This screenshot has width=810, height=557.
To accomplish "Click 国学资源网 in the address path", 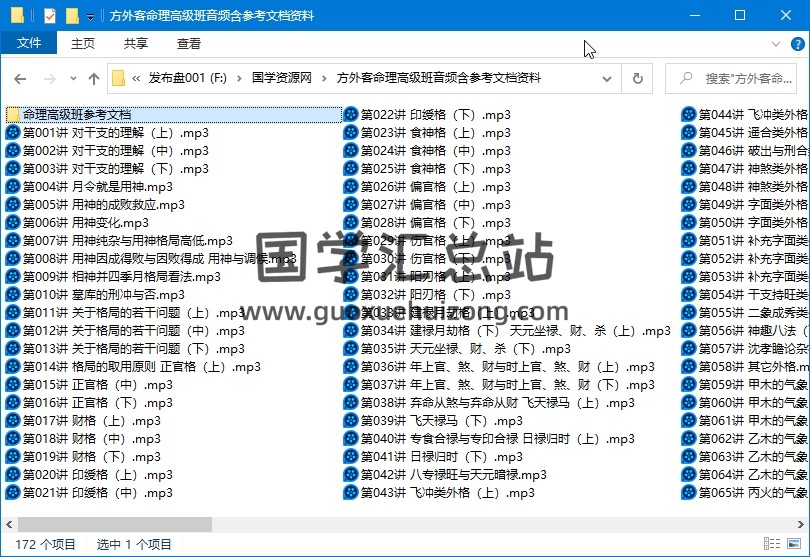I will pyautogui.click(x=282, y=78).
